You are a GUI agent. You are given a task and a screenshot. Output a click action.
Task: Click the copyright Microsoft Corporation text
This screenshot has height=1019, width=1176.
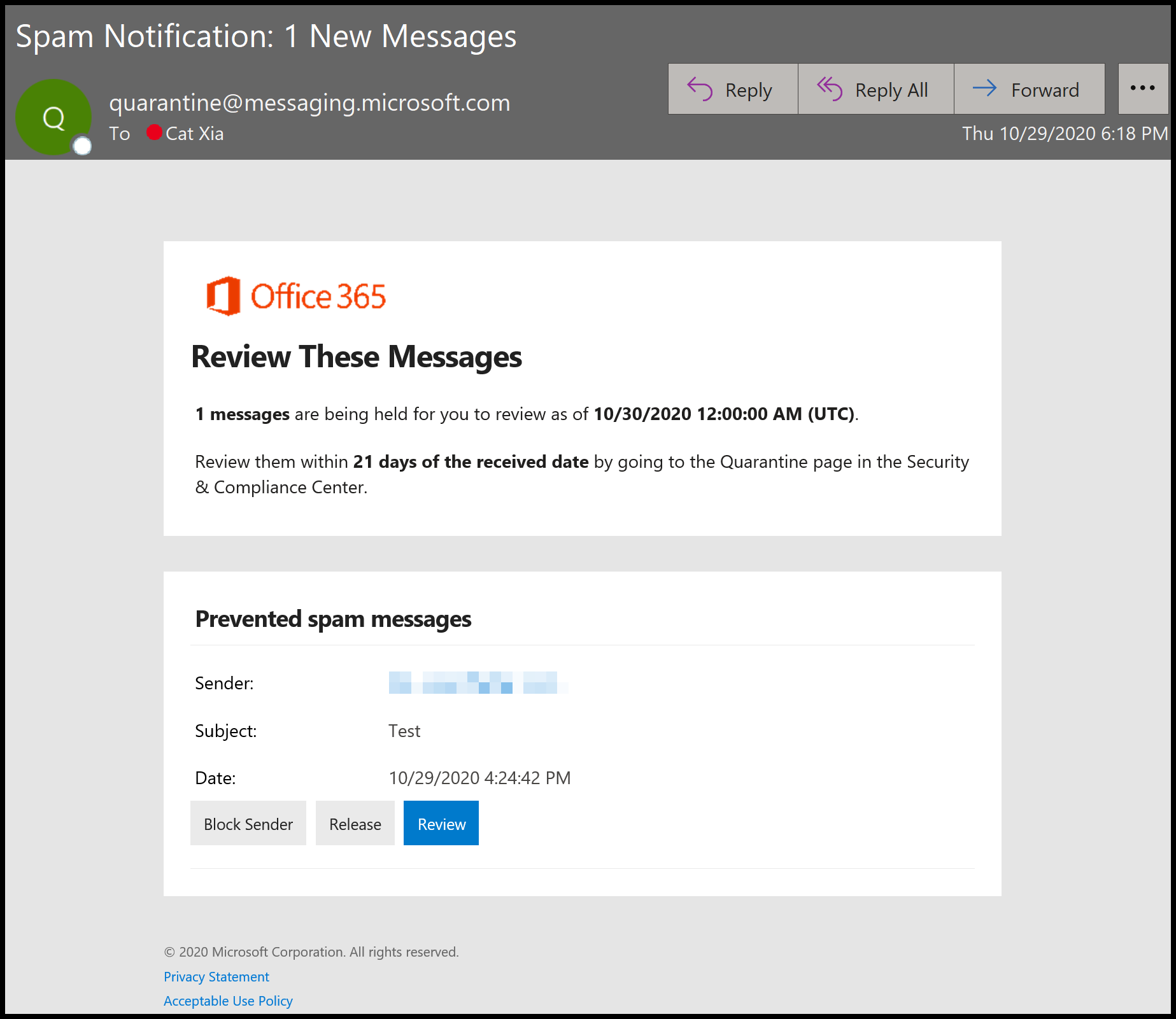[311, 952]
